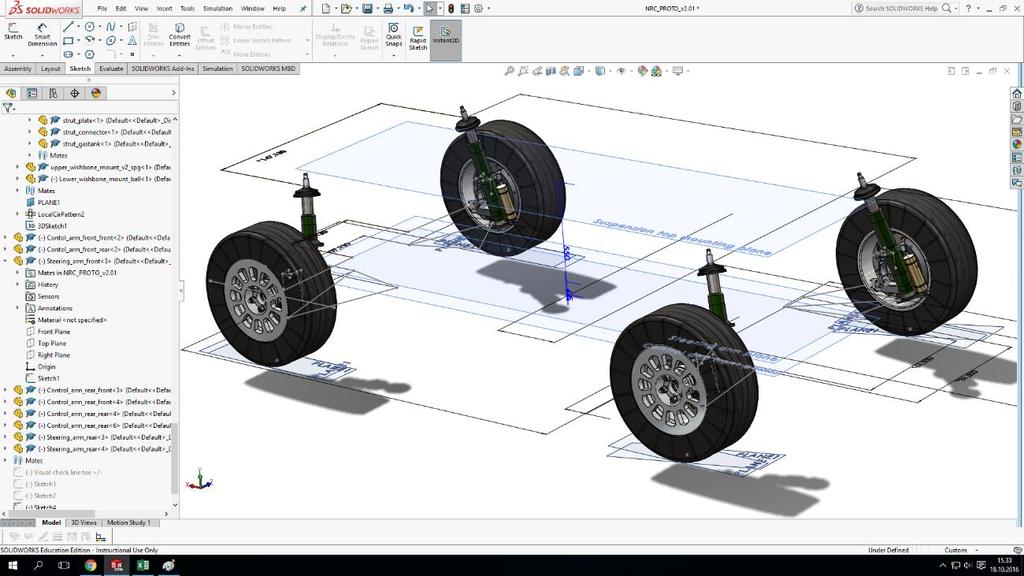The width and height of the screenshot is (1024, 576).
Task: Open the Windows Start menu
Action: [12, 566]
